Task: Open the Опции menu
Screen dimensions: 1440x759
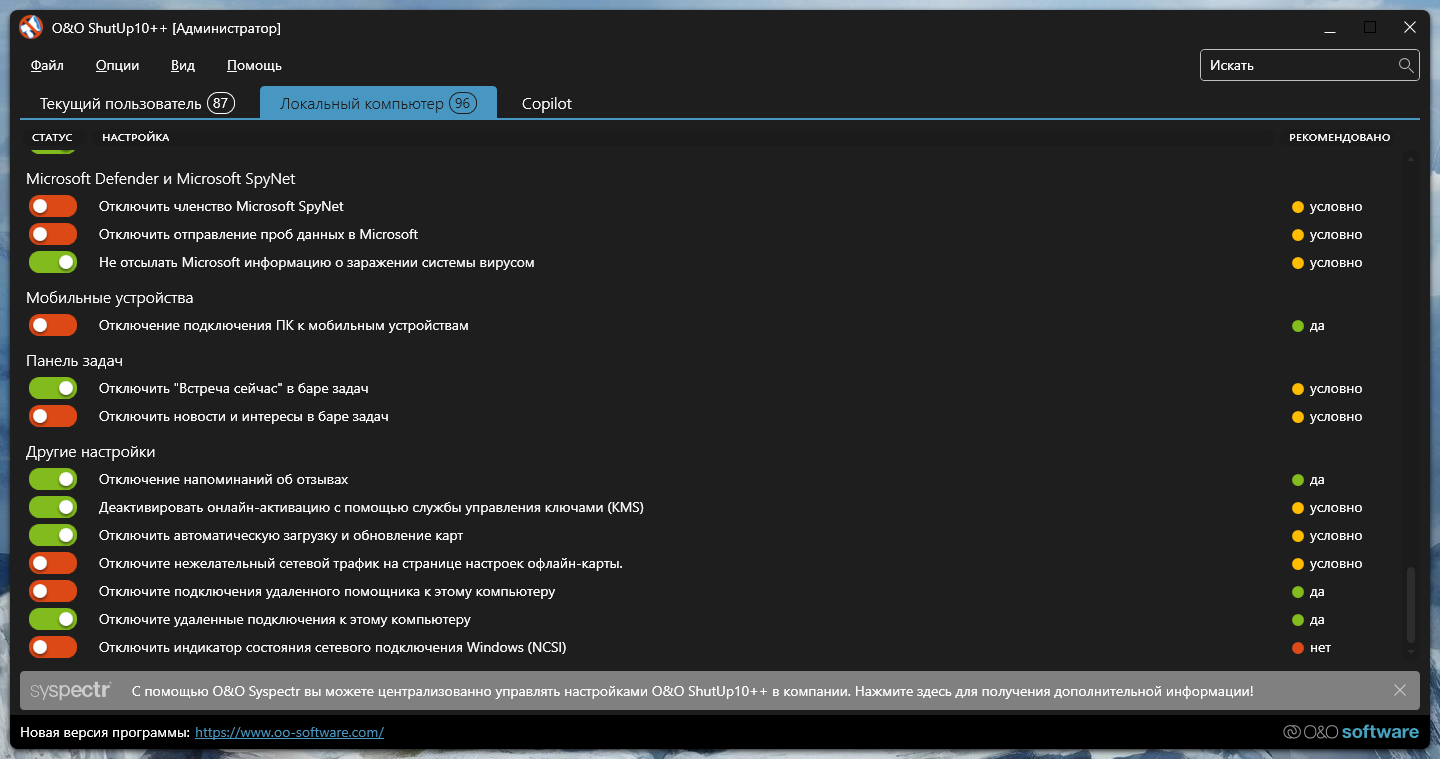Action: (x=117, y=66)
